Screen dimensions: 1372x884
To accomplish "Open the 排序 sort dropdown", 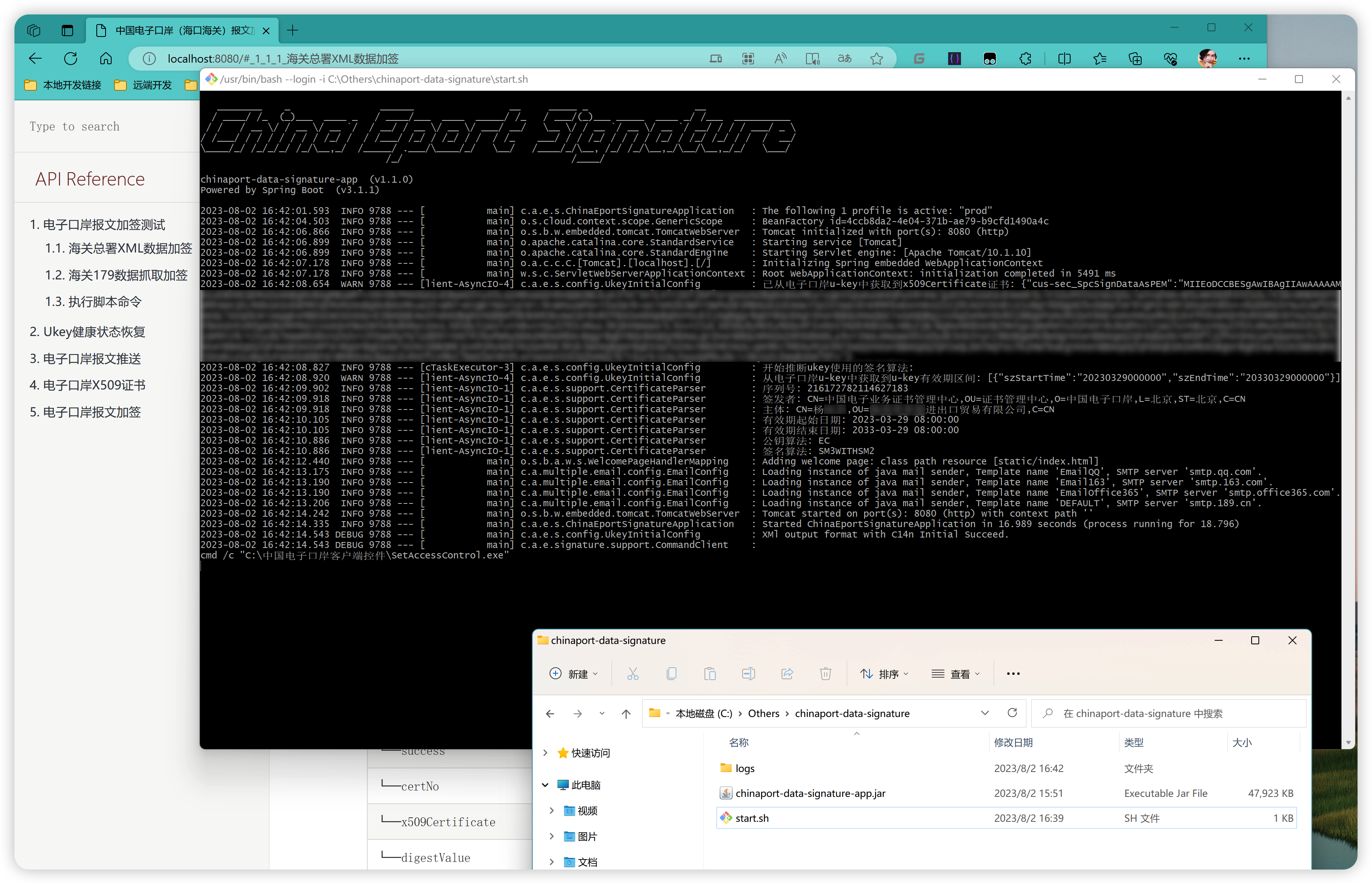I will click(x=884, y=674).
